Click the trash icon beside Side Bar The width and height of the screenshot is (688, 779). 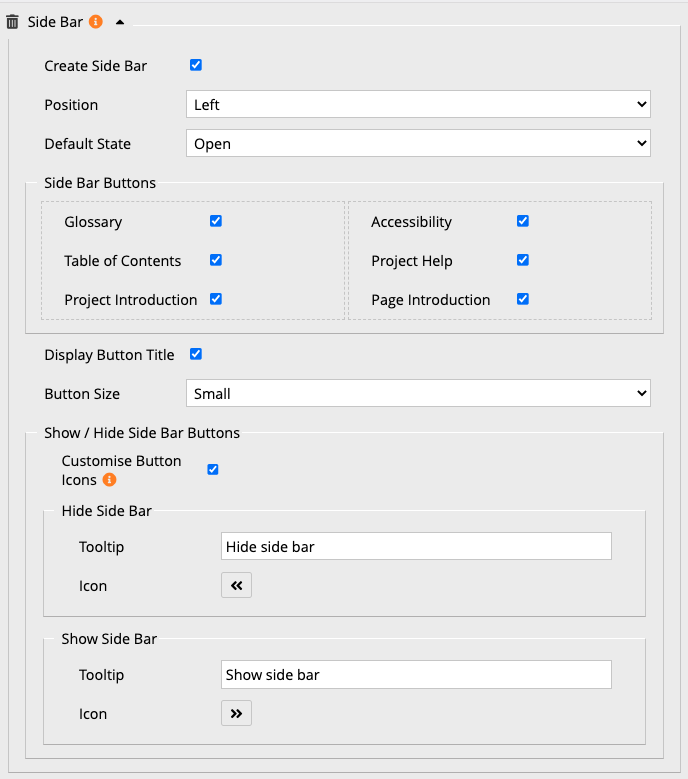13,21
